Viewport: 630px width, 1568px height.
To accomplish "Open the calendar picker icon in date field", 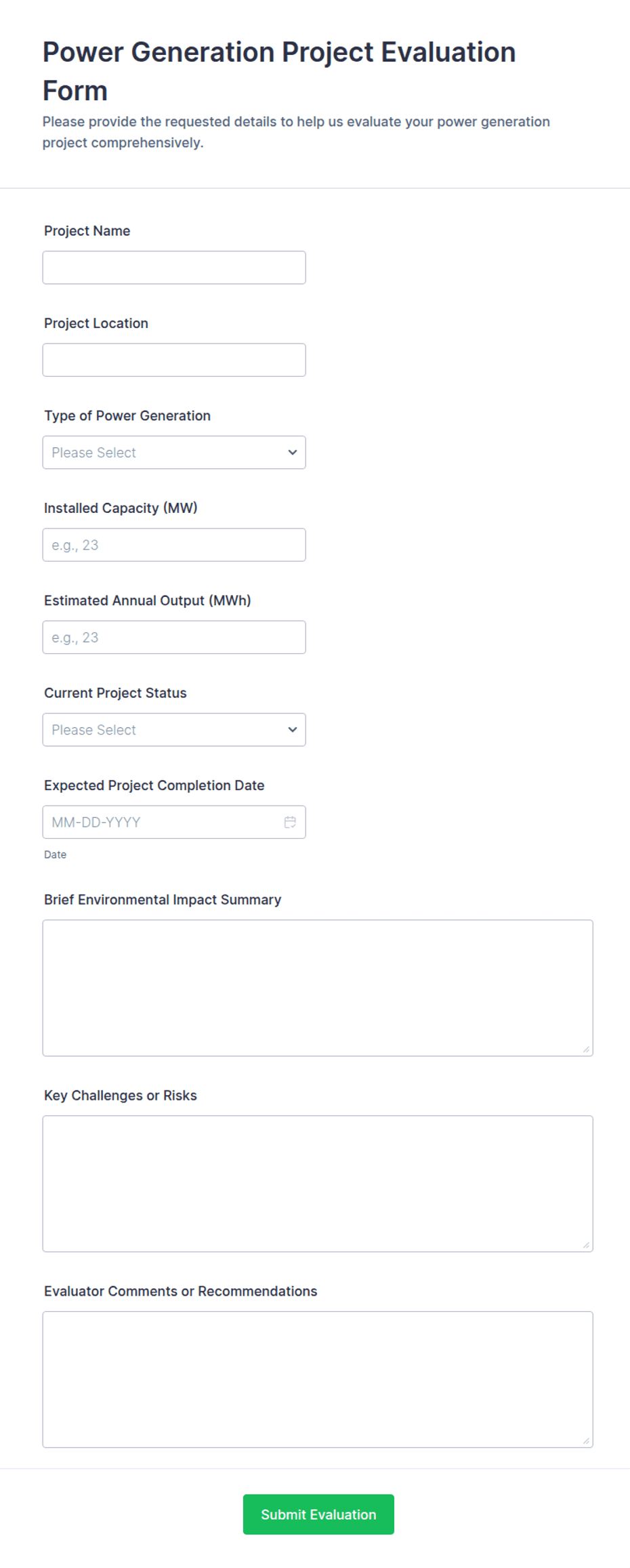I will tap(290, 822).
